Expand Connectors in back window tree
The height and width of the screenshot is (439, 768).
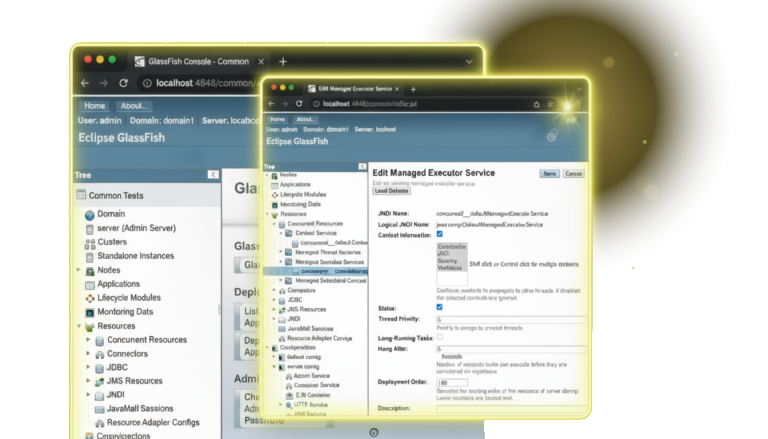(x=88, y=353)
